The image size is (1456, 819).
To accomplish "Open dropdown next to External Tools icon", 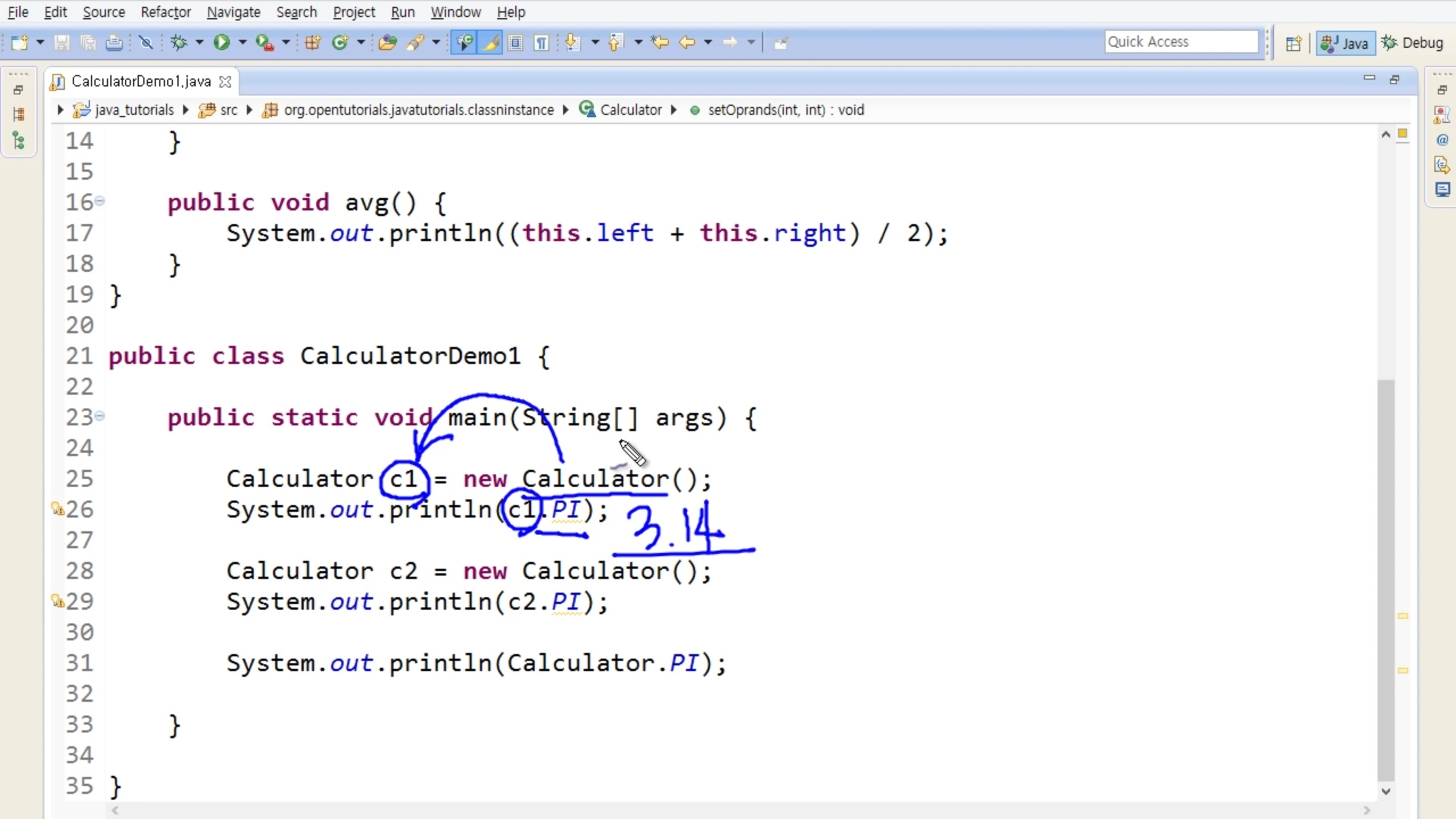I will tap(286, 43).
